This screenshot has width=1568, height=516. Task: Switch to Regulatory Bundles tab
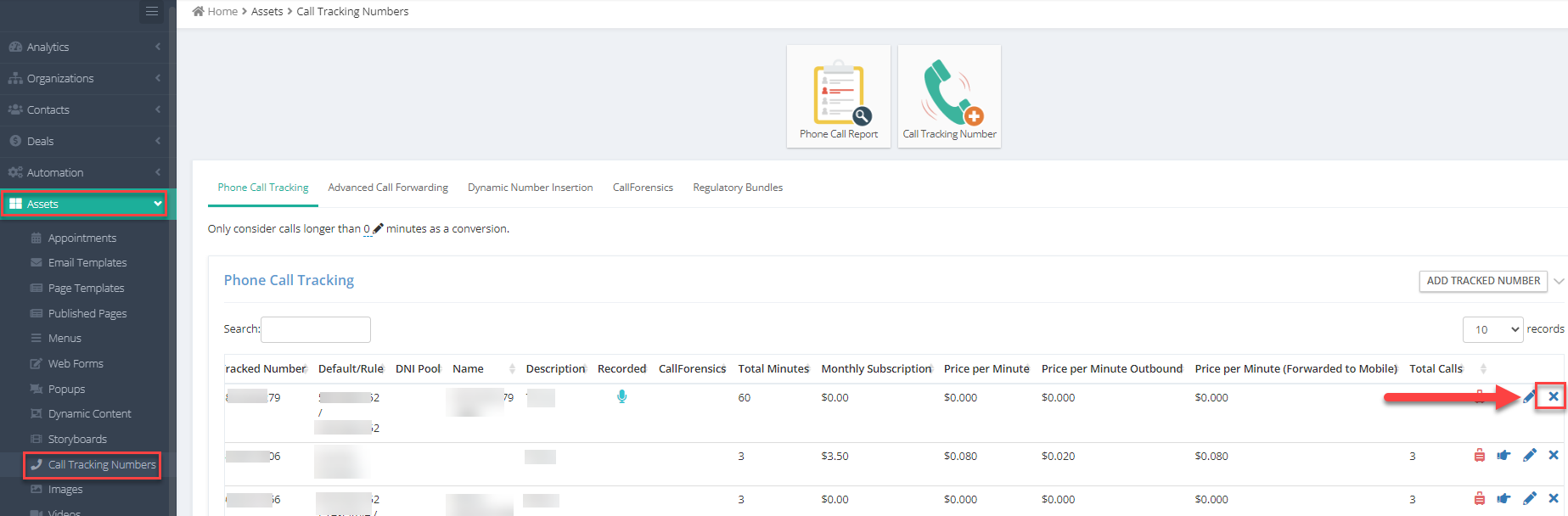(738, 188)
